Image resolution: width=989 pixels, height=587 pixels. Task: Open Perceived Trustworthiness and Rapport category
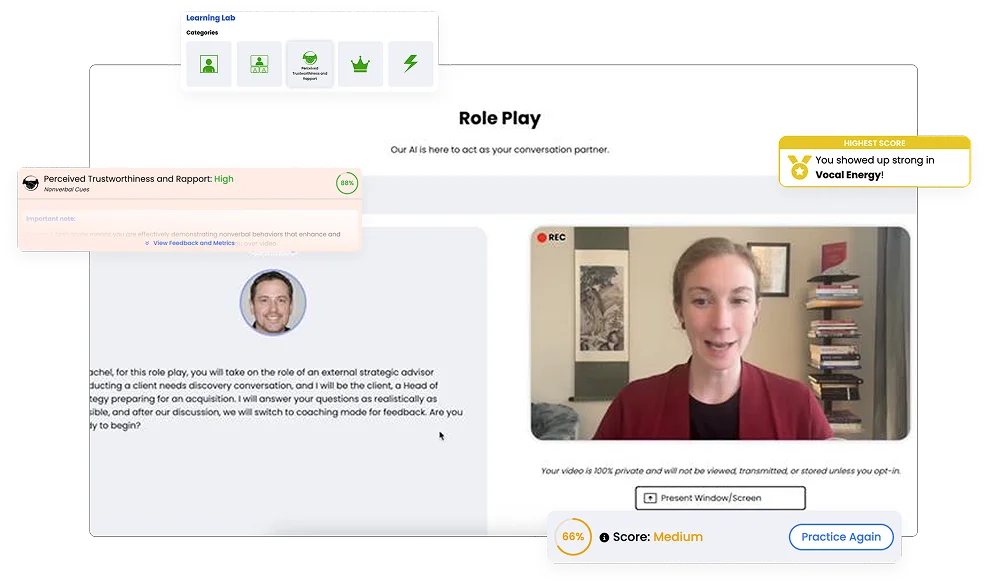click(x=310, y=64)
